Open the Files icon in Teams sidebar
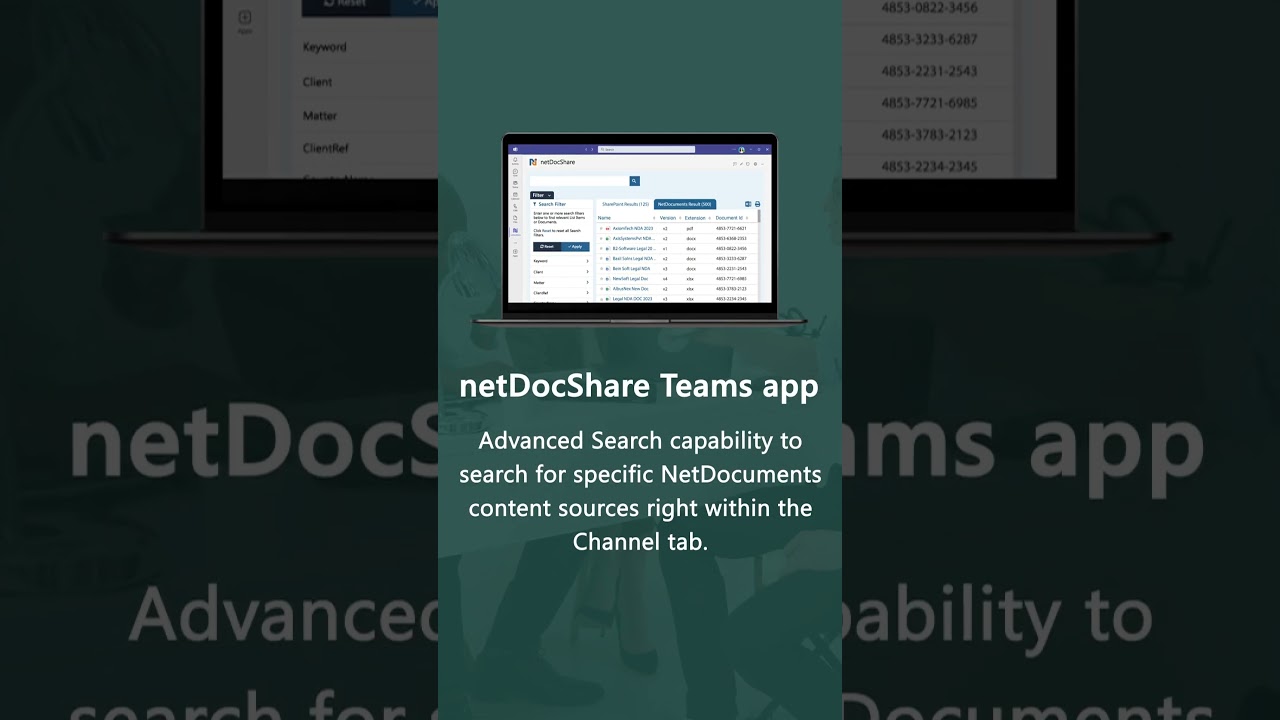Viewport: 1280px width, 720px height. pyautogui.click(x=515, y=219)
